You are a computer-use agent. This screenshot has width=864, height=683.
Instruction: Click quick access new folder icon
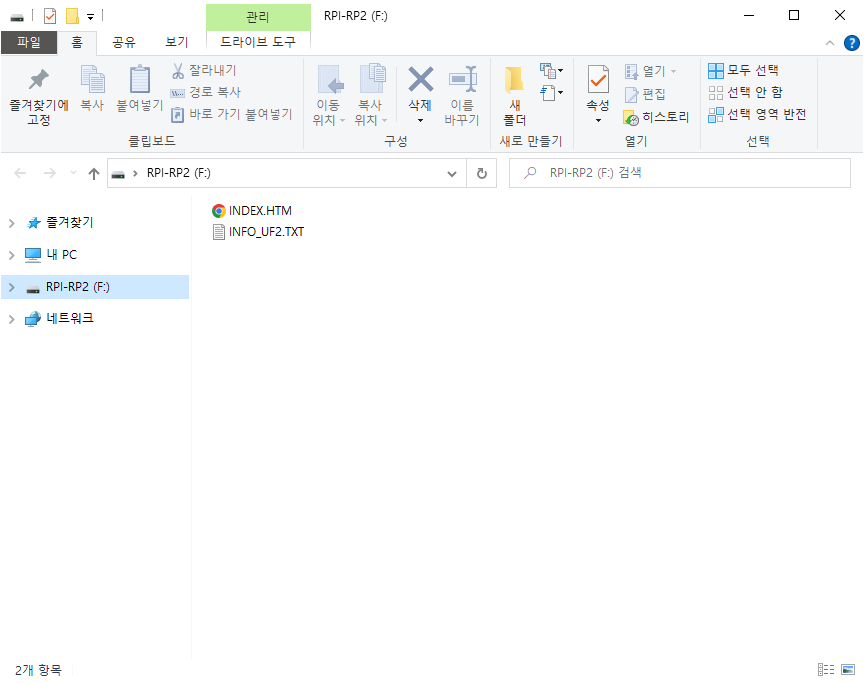coord(72,16)
